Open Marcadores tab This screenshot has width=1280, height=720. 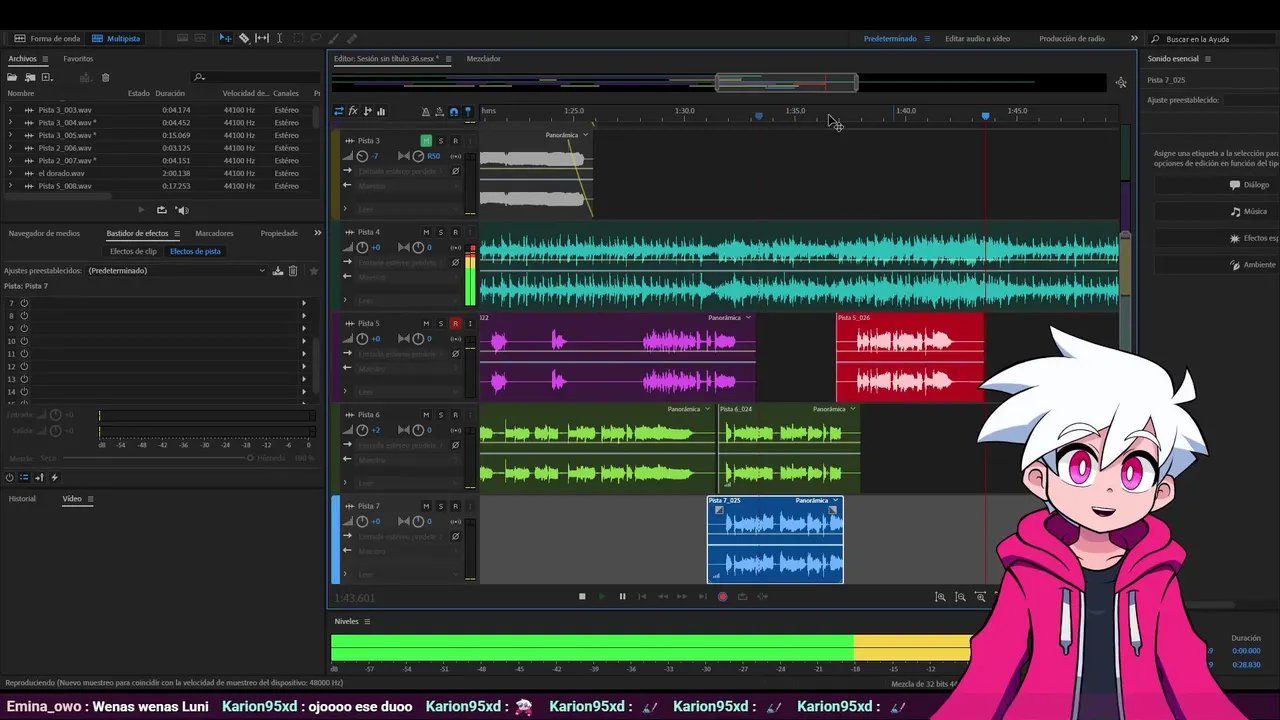[x=214, y=233]
